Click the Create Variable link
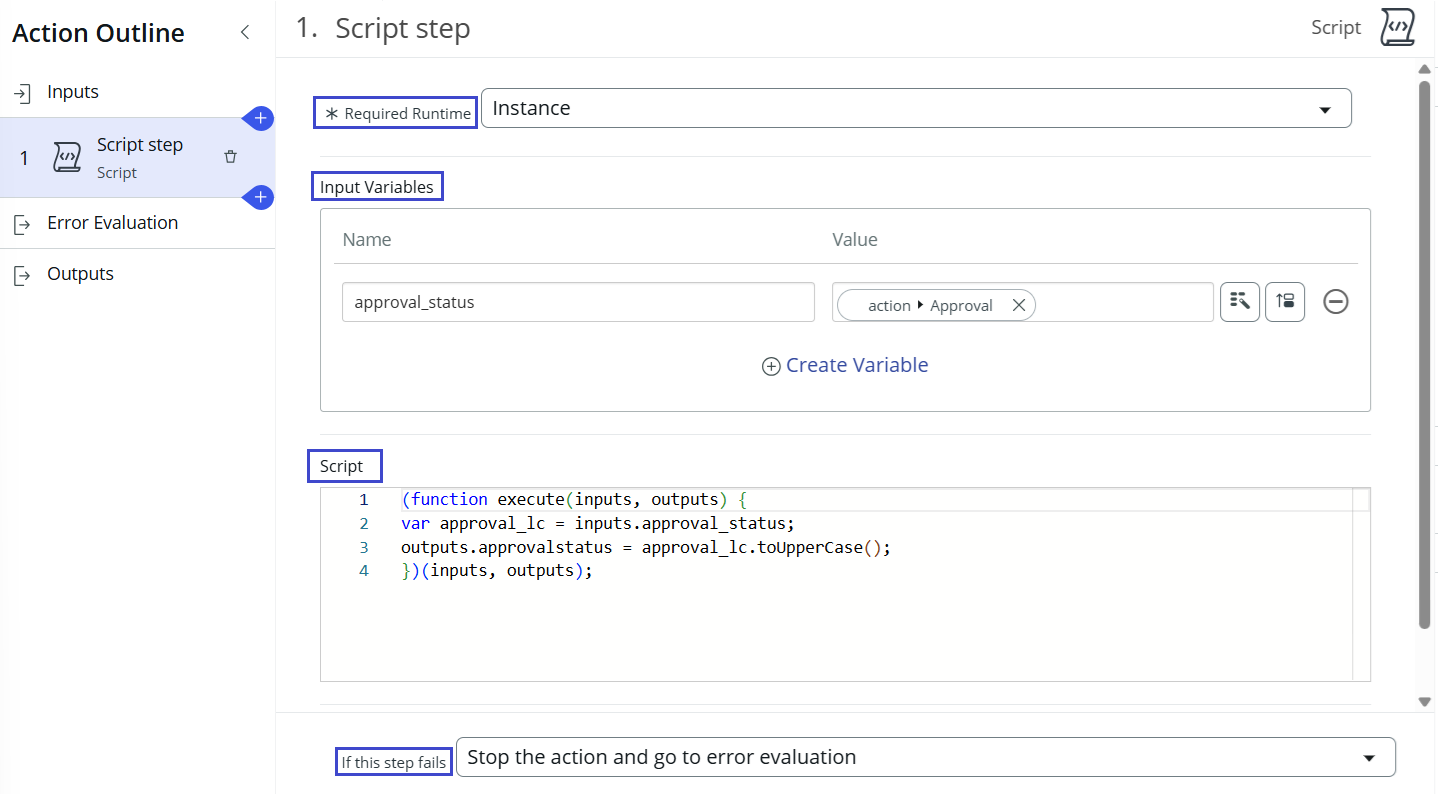The height and width of the screenshot is (794, 1438). coord(845,366)
